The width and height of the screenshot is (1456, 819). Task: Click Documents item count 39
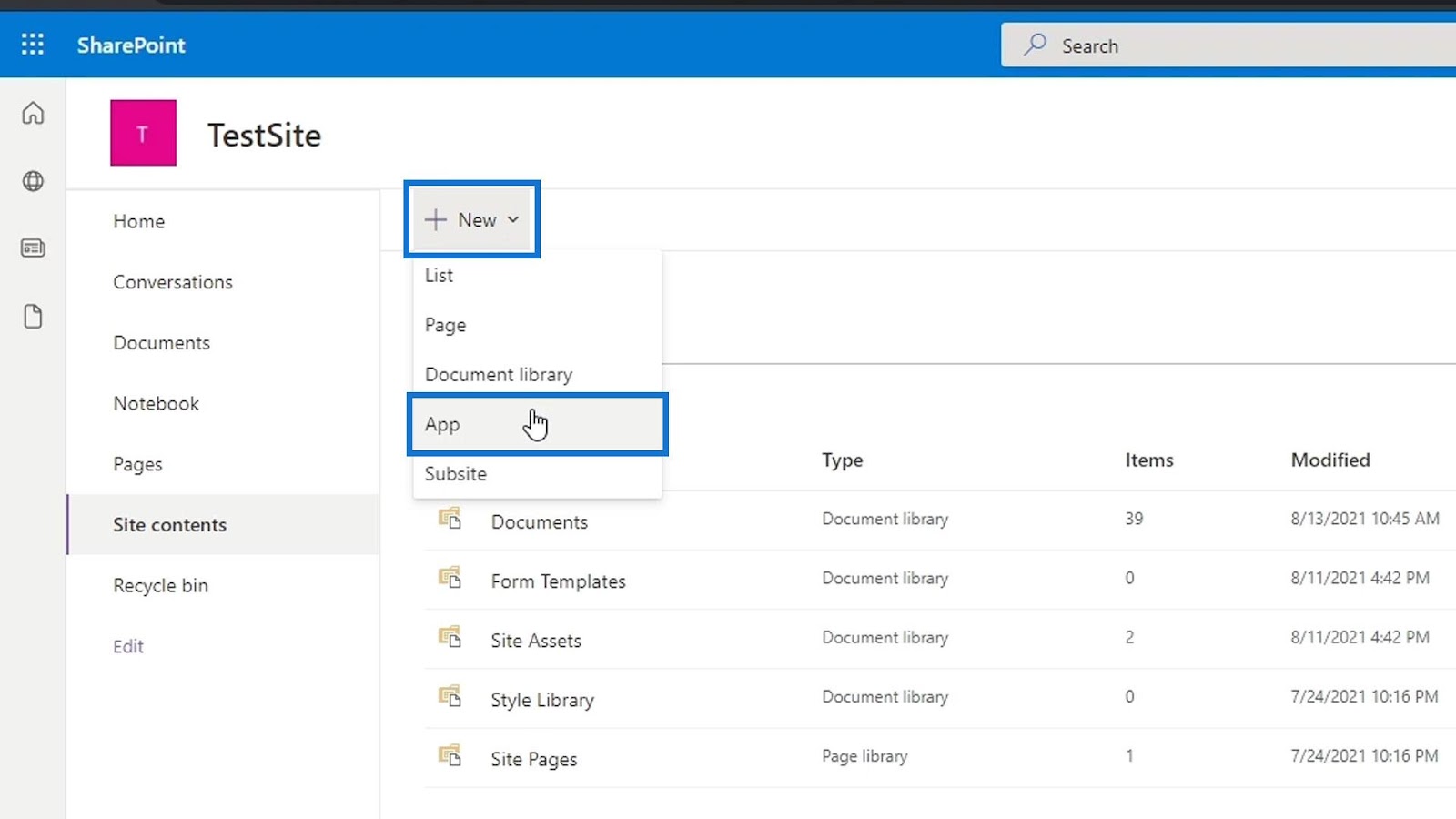click(x=1134, y=519)
